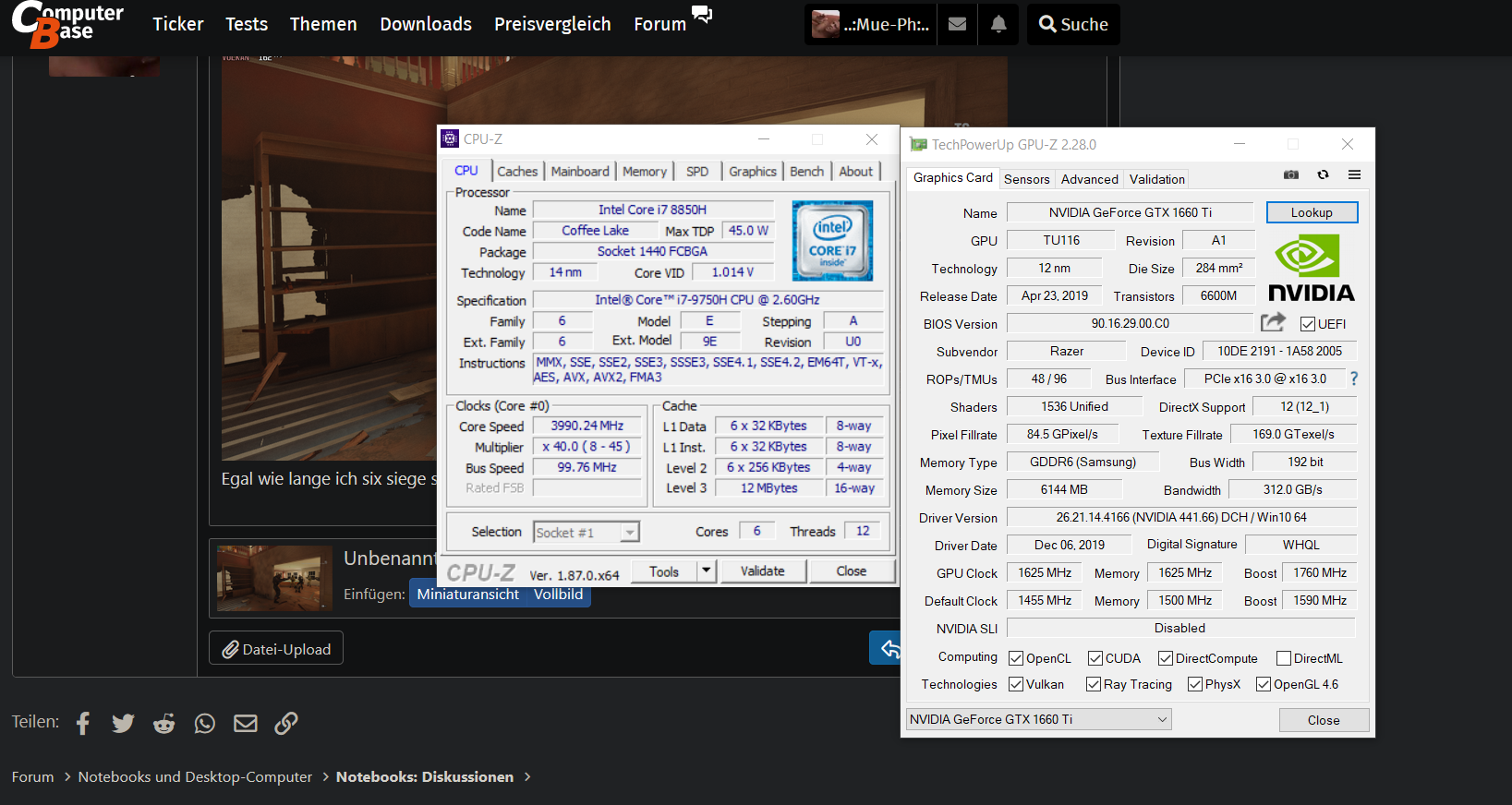Screen dimensions: 1512x805
Task: Click the Intel Core i7 badge in CPU-Z
Action: click(832, 240)
